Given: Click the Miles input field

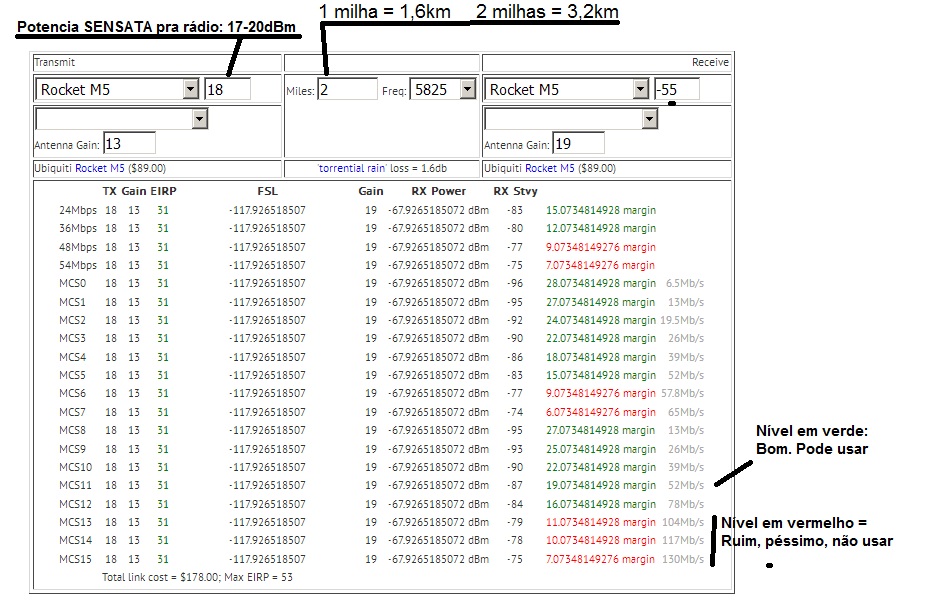Looking at the screenshot, I should pos(347,90).
